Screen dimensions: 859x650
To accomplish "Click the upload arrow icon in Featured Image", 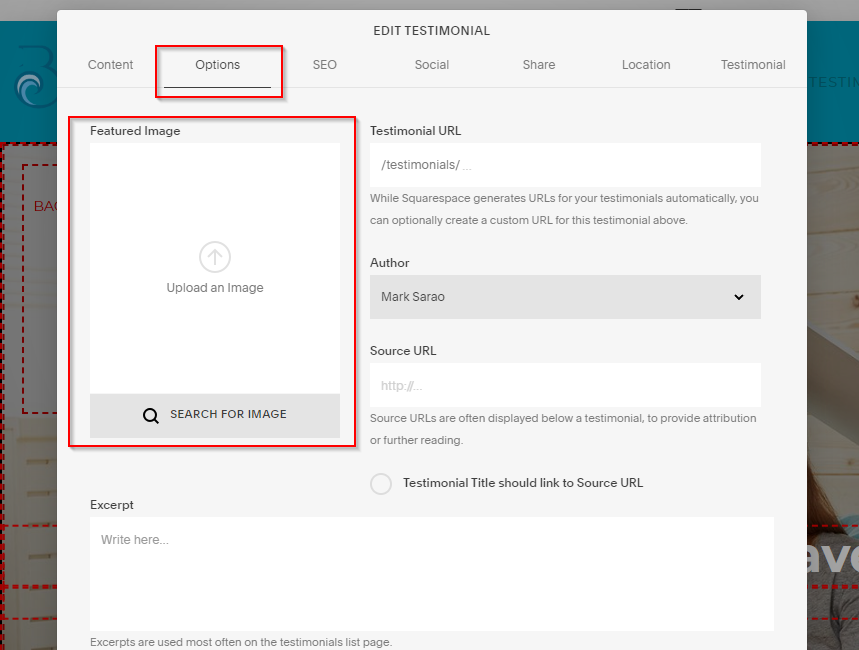I will [214, 257].
